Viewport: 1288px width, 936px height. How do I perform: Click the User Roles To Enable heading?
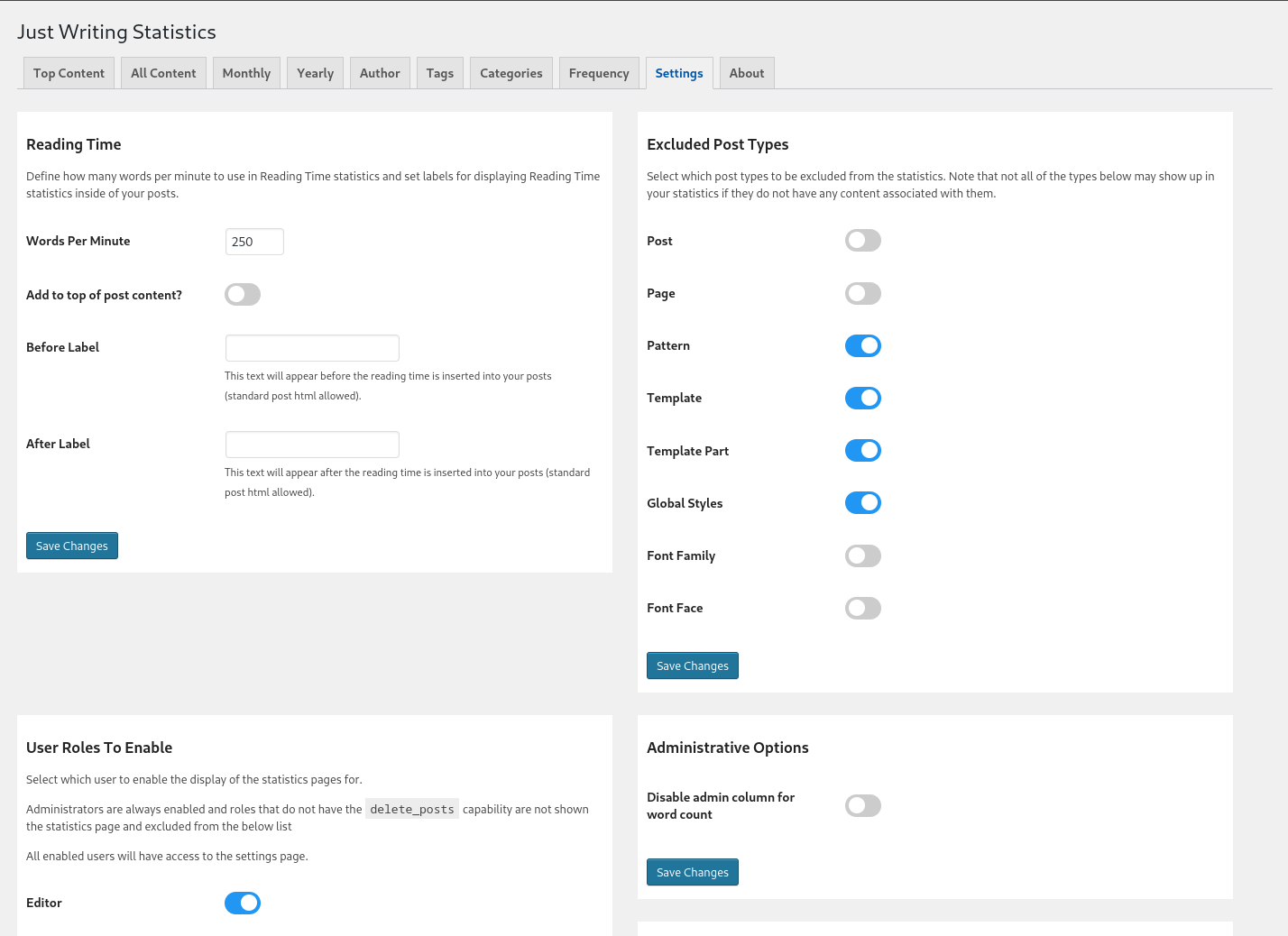coord(99,748)
